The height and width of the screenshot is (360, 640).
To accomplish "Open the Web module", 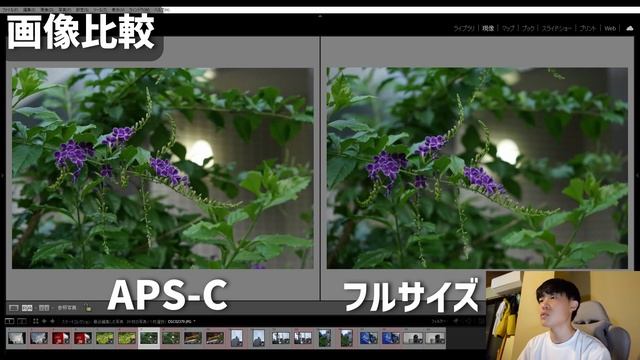I will (x=610, y=28).
